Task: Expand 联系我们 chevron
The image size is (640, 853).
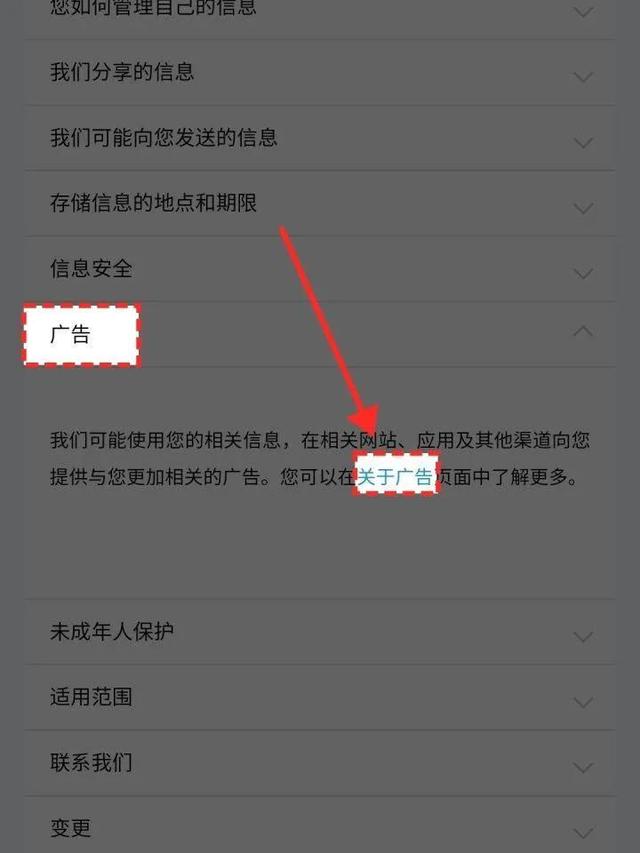Action: pyautogui.click(x=583, y=768)
